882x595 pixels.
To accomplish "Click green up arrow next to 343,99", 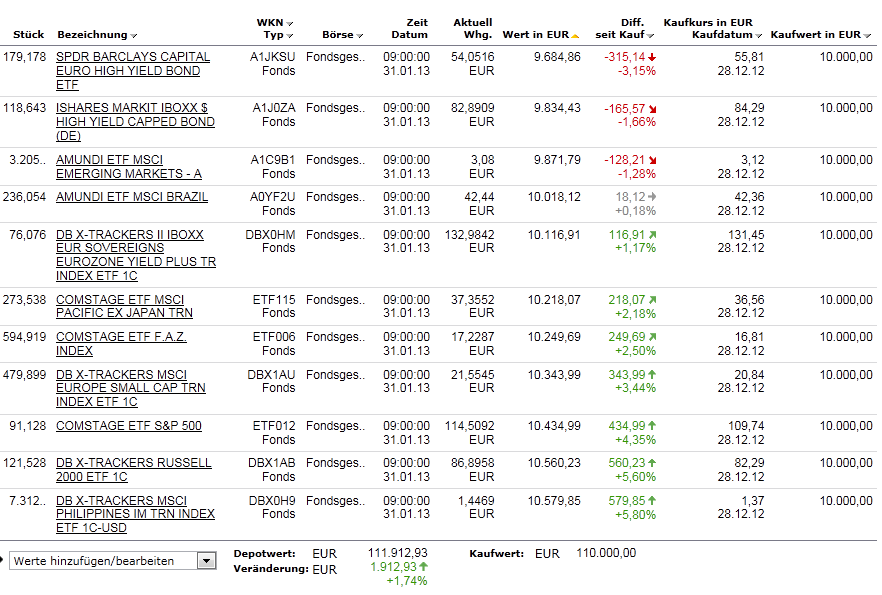I will click(652, 374).
